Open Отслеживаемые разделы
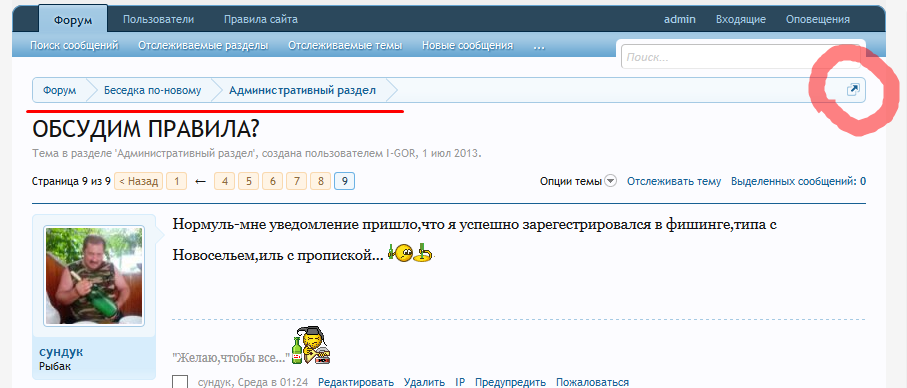 pos(203,45)
